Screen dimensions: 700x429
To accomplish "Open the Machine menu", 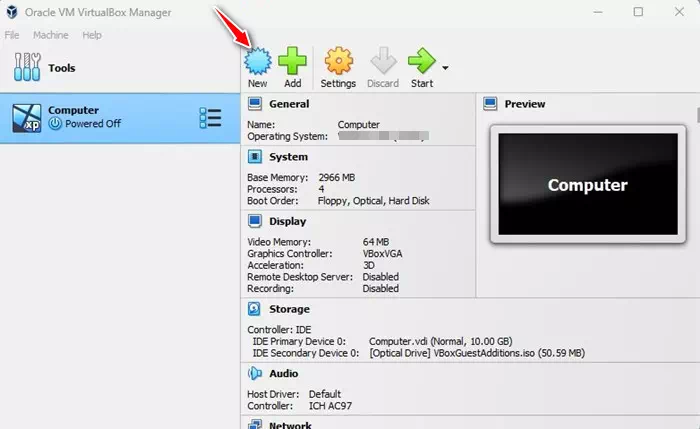I will click(50, 35).
